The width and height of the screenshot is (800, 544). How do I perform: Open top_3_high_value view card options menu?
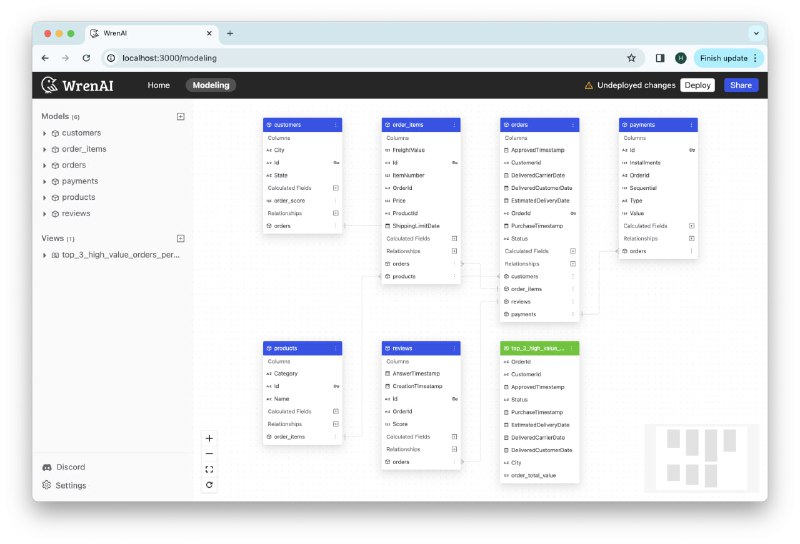point(572,348)
